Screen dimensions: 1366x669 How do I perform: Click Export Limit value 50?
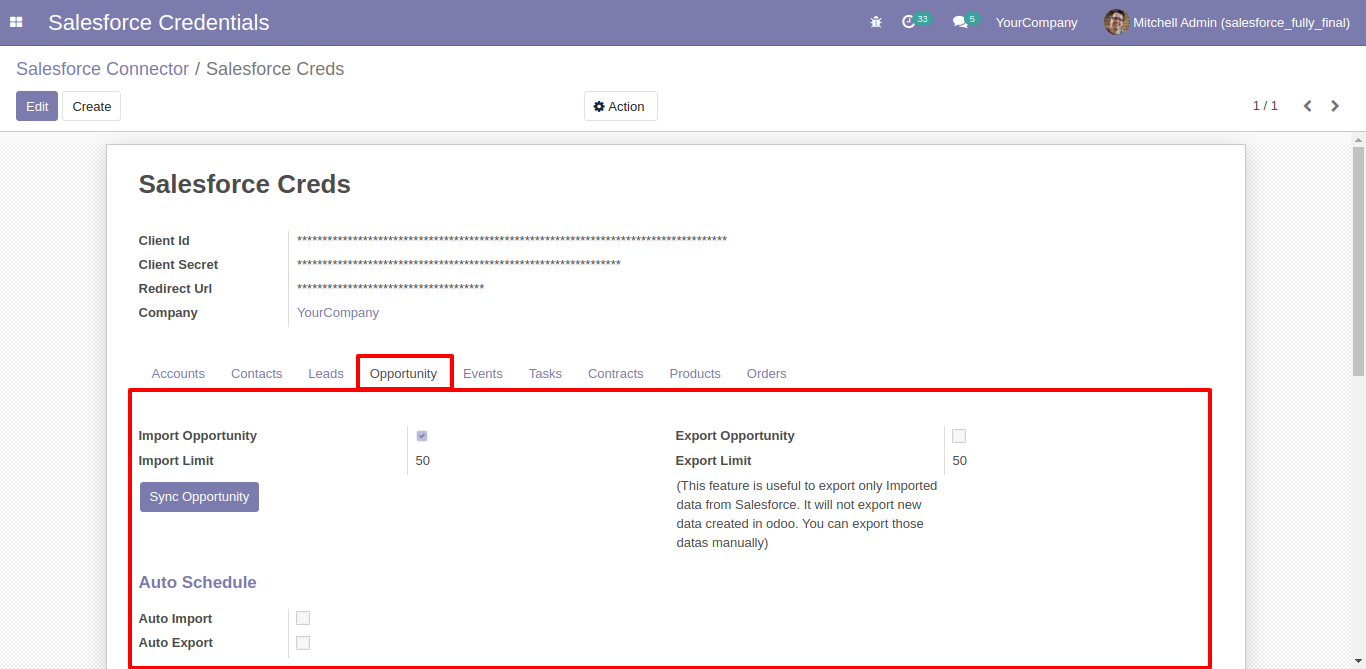pos(960,461)
